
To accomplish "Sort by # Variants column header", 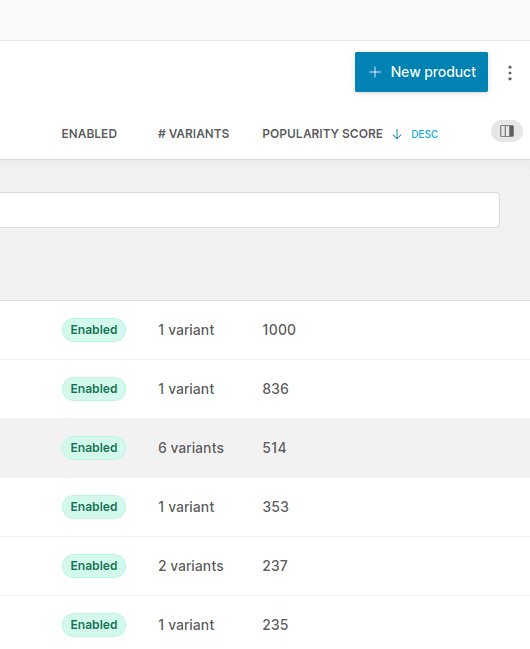I will [x=193, y=134].
